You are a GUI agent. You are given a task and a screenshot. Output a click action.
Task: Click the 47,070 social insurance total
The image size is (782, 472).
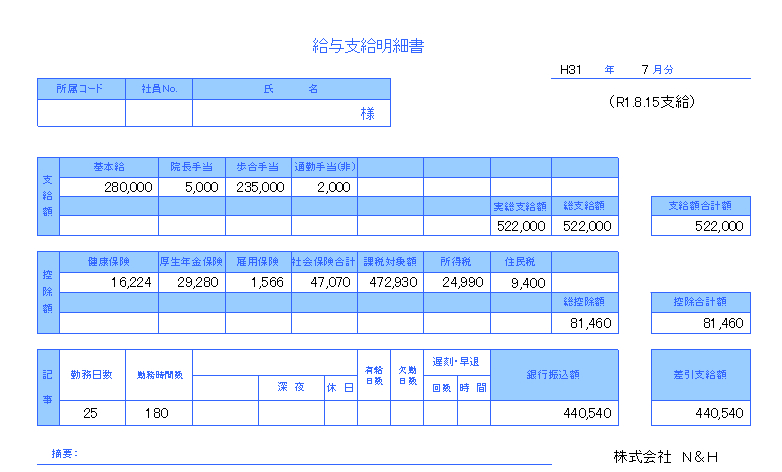(x=330, y=282)
